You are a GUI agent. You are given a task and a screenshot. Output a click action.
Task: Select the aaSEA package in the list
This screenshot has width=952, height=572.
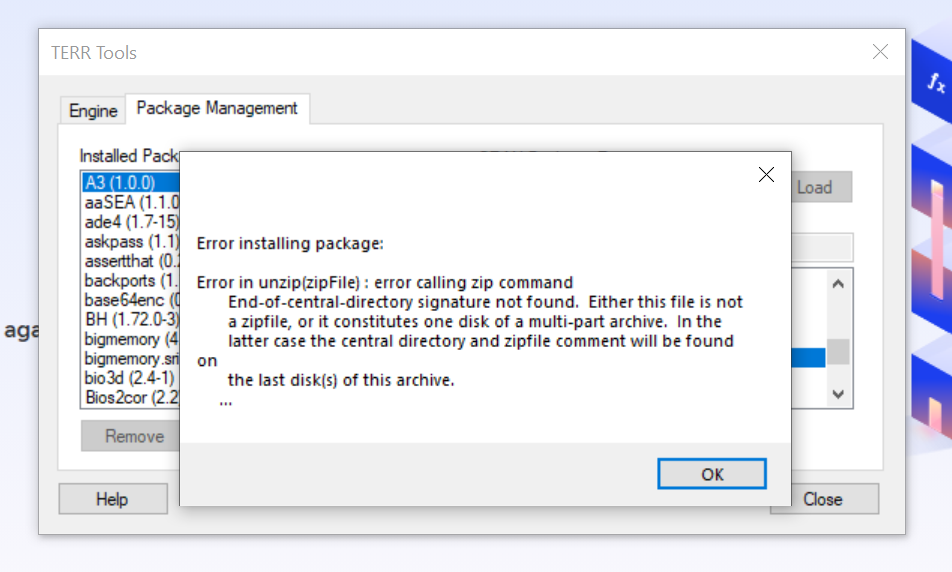pyautogui.click(x=131, y=202)
